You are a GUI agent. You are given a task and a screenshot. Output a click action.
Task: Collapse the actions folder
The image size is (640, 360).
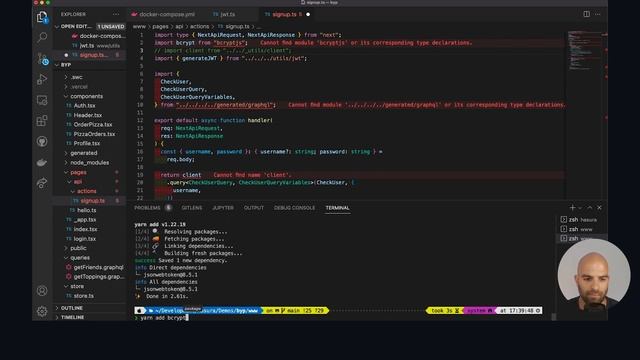tap(89, 191)
